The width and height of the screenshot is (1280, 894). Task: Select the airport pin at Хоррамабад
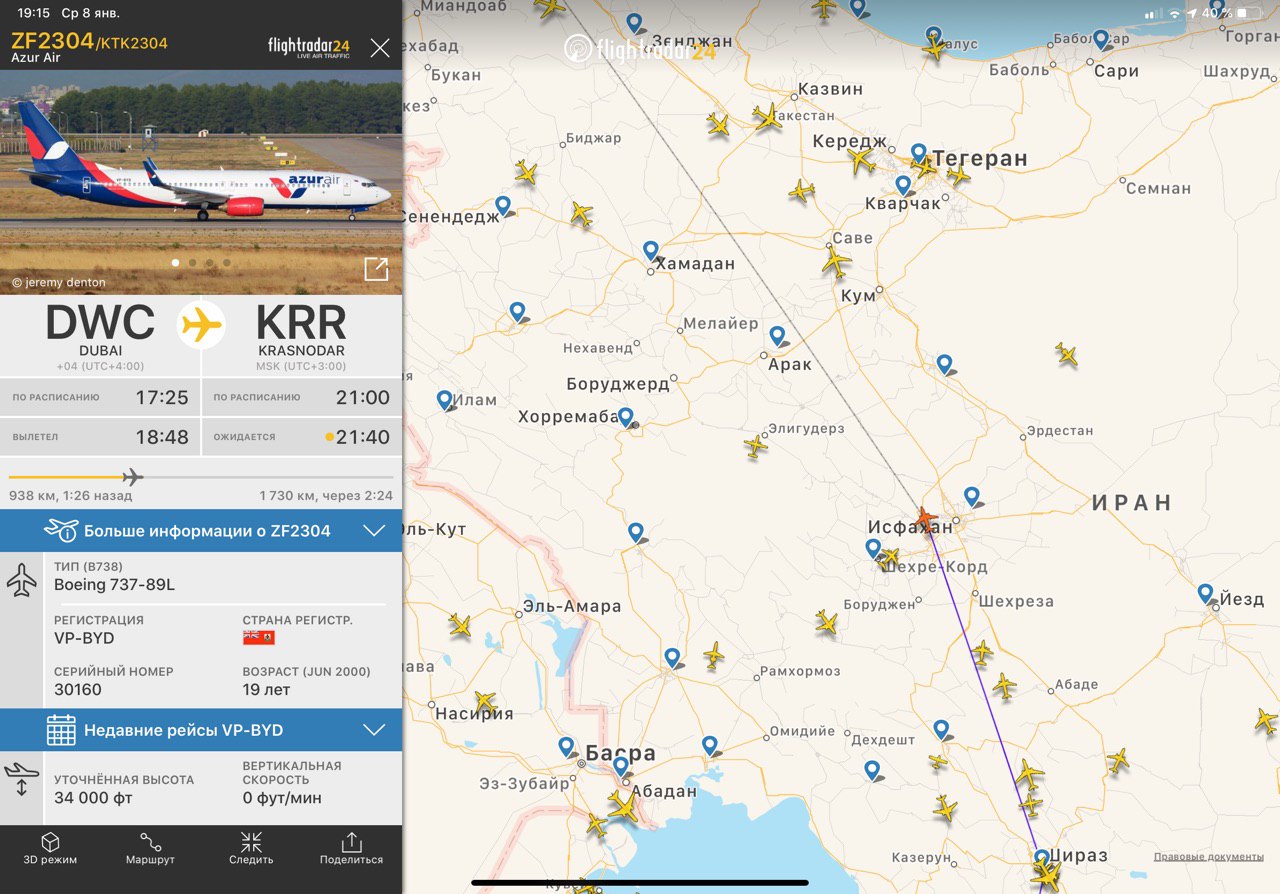pyautogui.click(x=626, y=418)
